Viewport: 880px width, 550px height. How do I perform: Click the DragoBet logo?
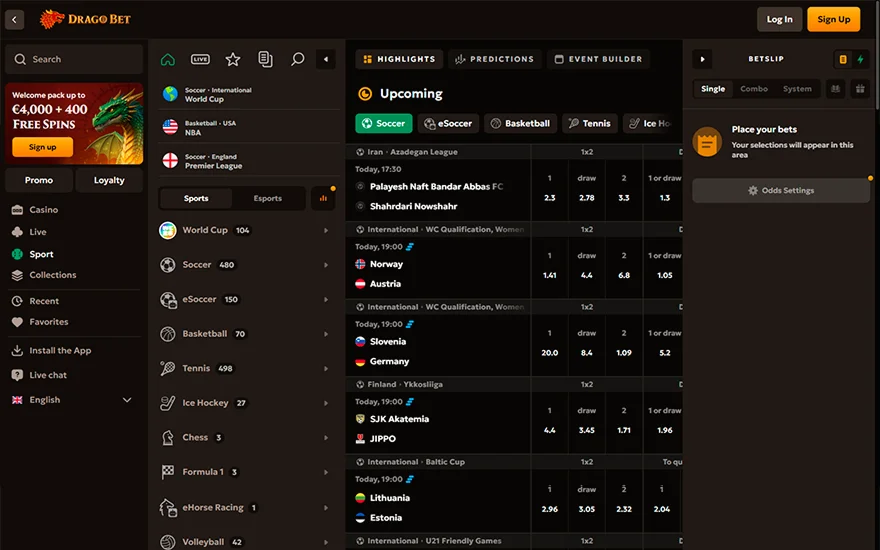pyautogui.click(x=85, y=20)
